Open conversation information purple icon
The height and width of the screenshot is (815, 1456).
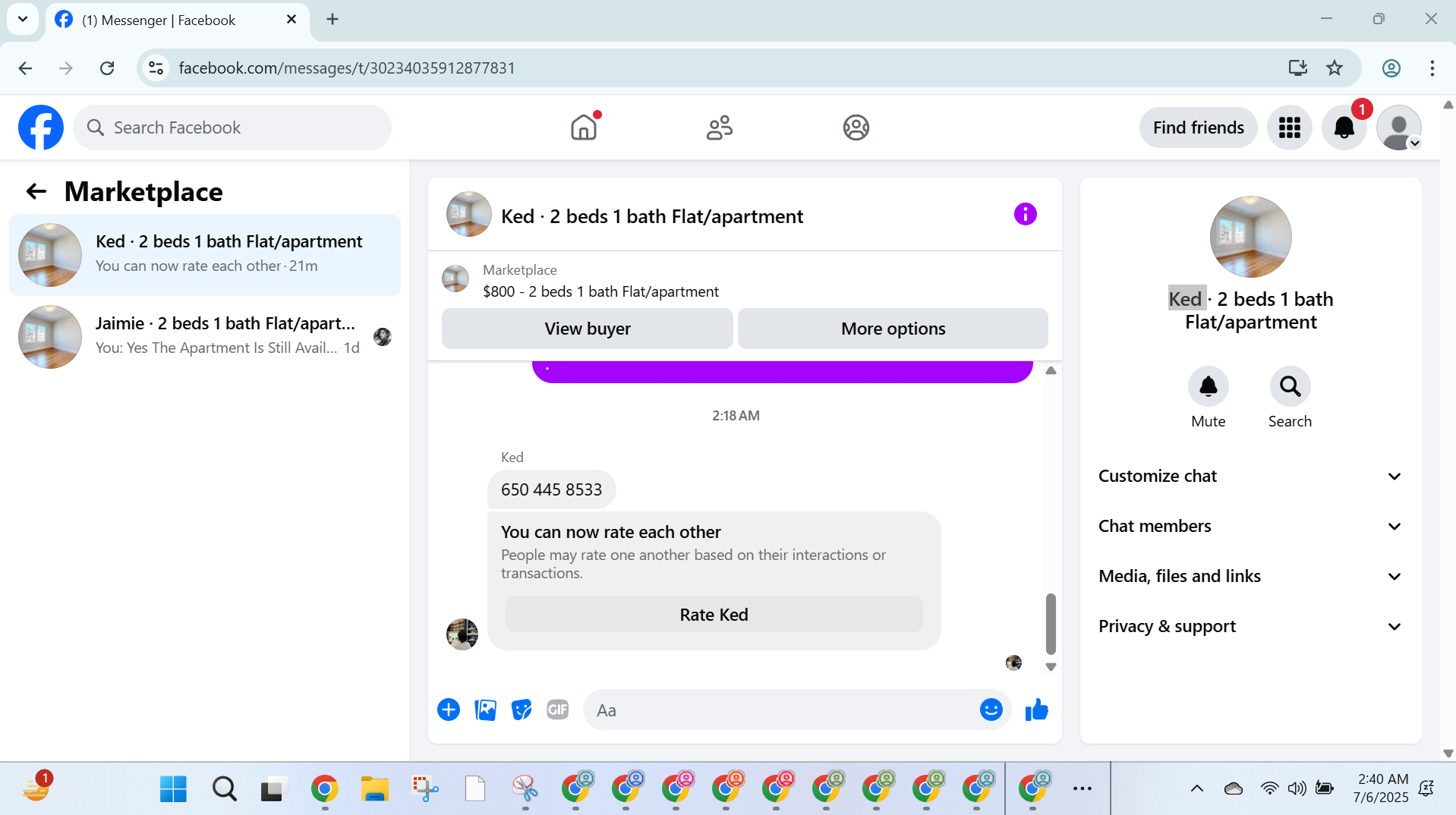[x=1025, y=214]
